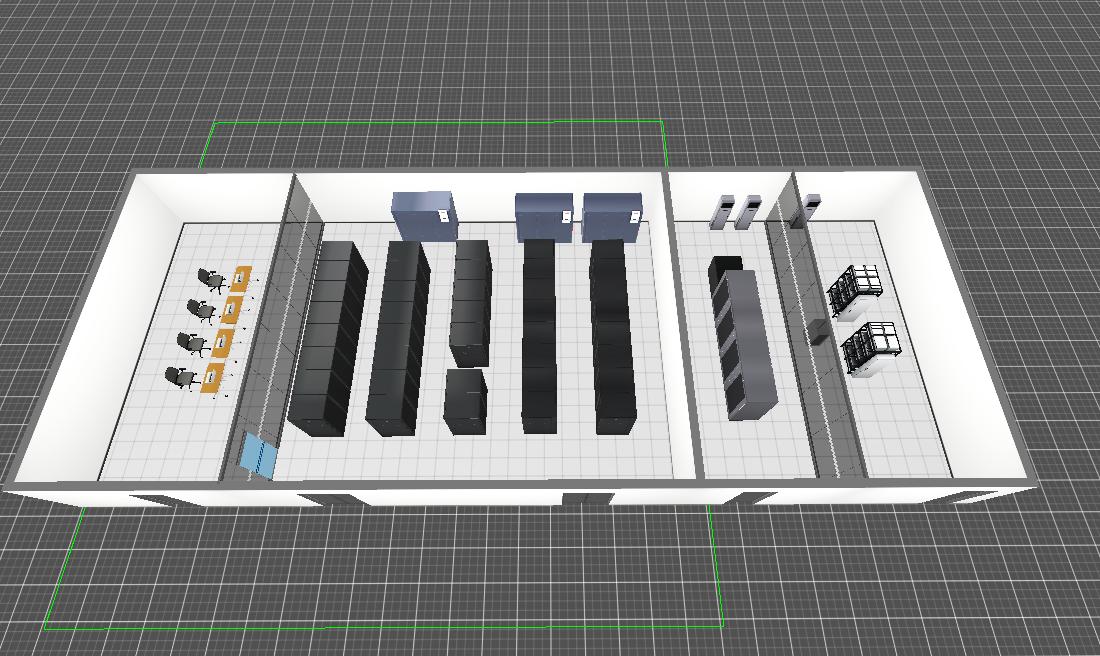1100x656 pixels.
Task: Select the leftmost blue-gray cabinet on back wall
Action: coord(424,217)
